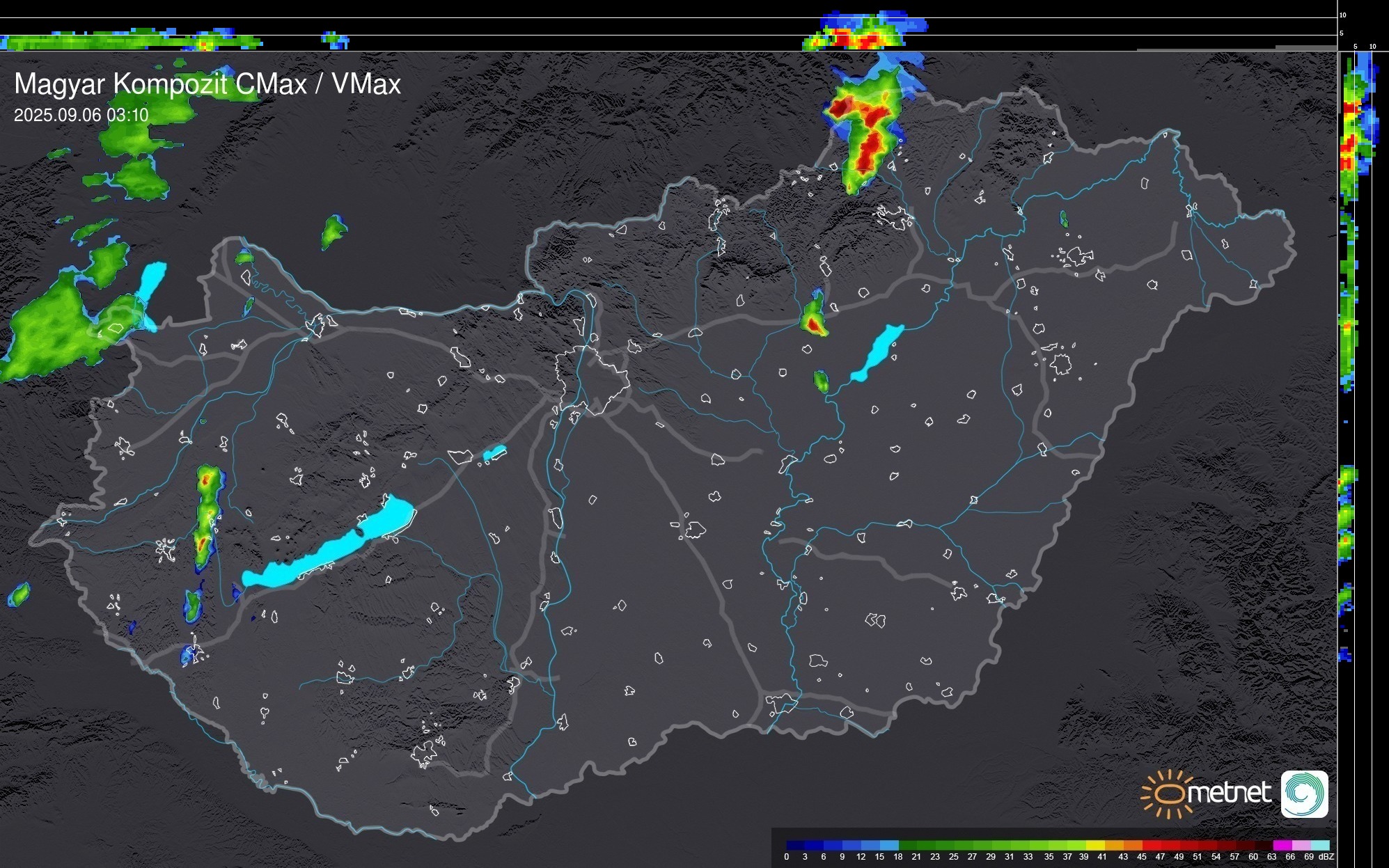Image resolution: width=1389 pixels, height=868 pixels.
Task: Click the red storm core at northern border
Action: click(867, 148)
